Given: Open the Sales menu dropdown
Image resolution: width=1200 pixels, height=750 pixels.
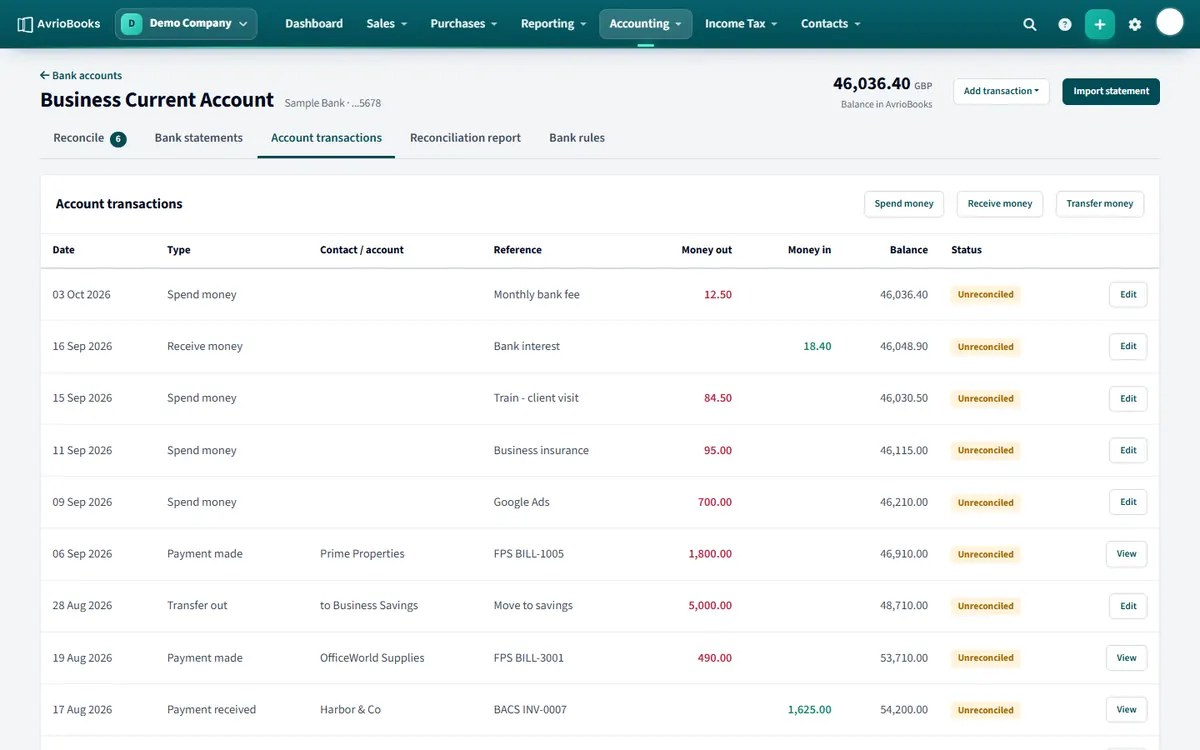Looking at the screenshot, I should (x=387, y=24).
